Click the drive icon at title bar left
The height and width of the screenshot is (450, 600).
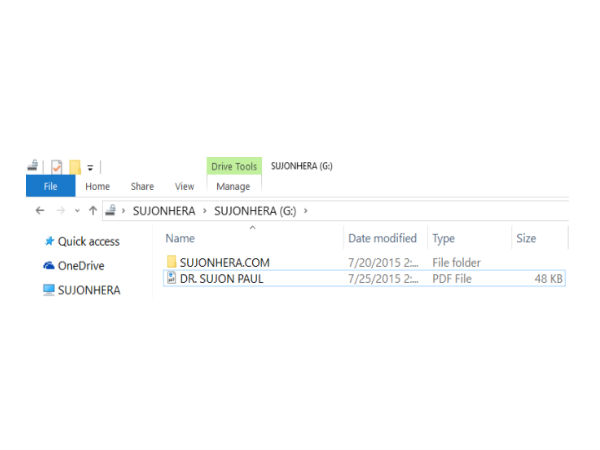[33, 166]
